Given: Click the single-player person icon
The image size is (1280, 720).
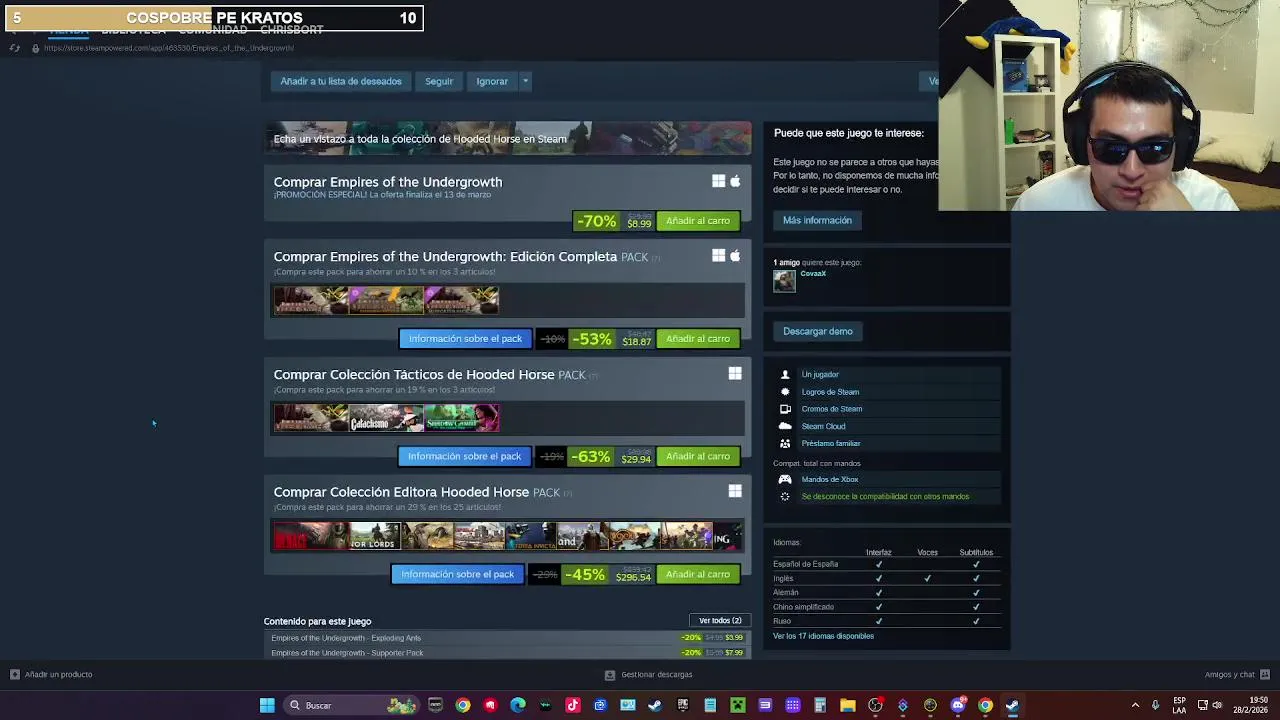Looking at the screenshot, I should (x=785, y=374).
